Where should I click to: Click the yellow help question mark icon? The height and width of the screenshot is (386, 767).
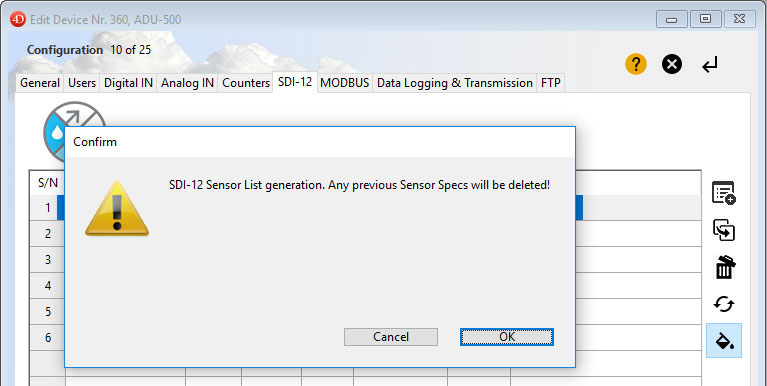coord(635,64)
